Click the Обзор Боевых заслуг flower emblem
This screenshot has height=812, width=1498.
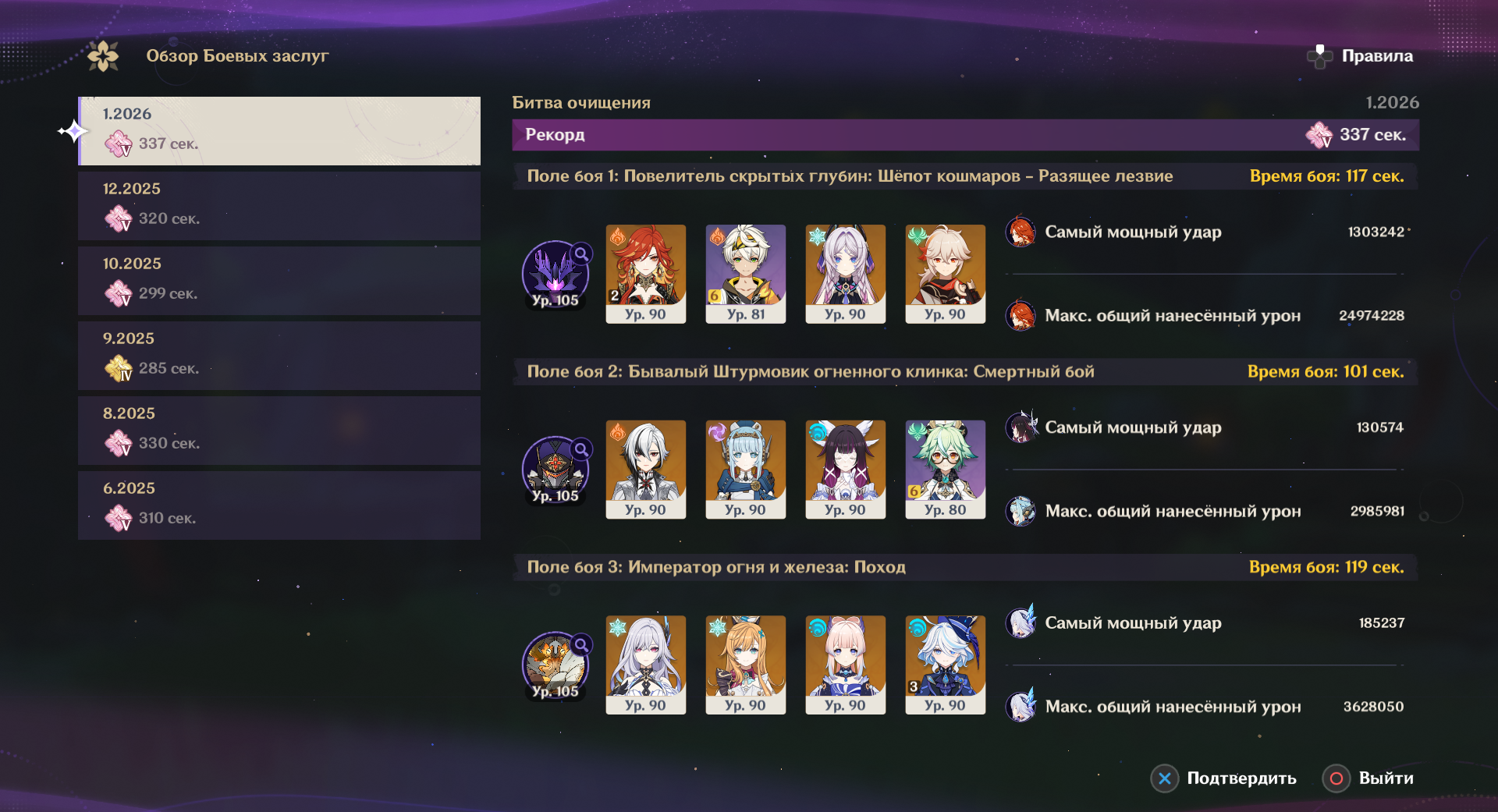[x=103, y=56]
